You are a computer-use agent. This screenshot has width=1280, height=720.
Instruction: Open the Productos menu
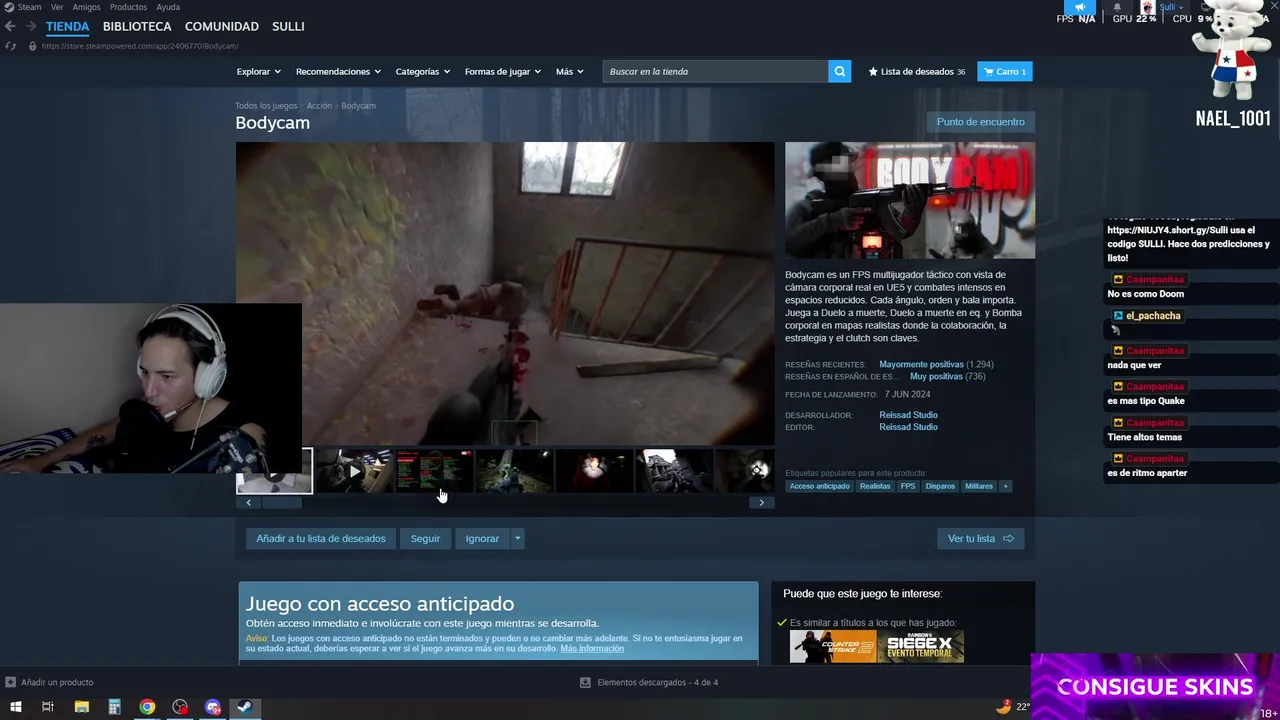pos(128,7)
